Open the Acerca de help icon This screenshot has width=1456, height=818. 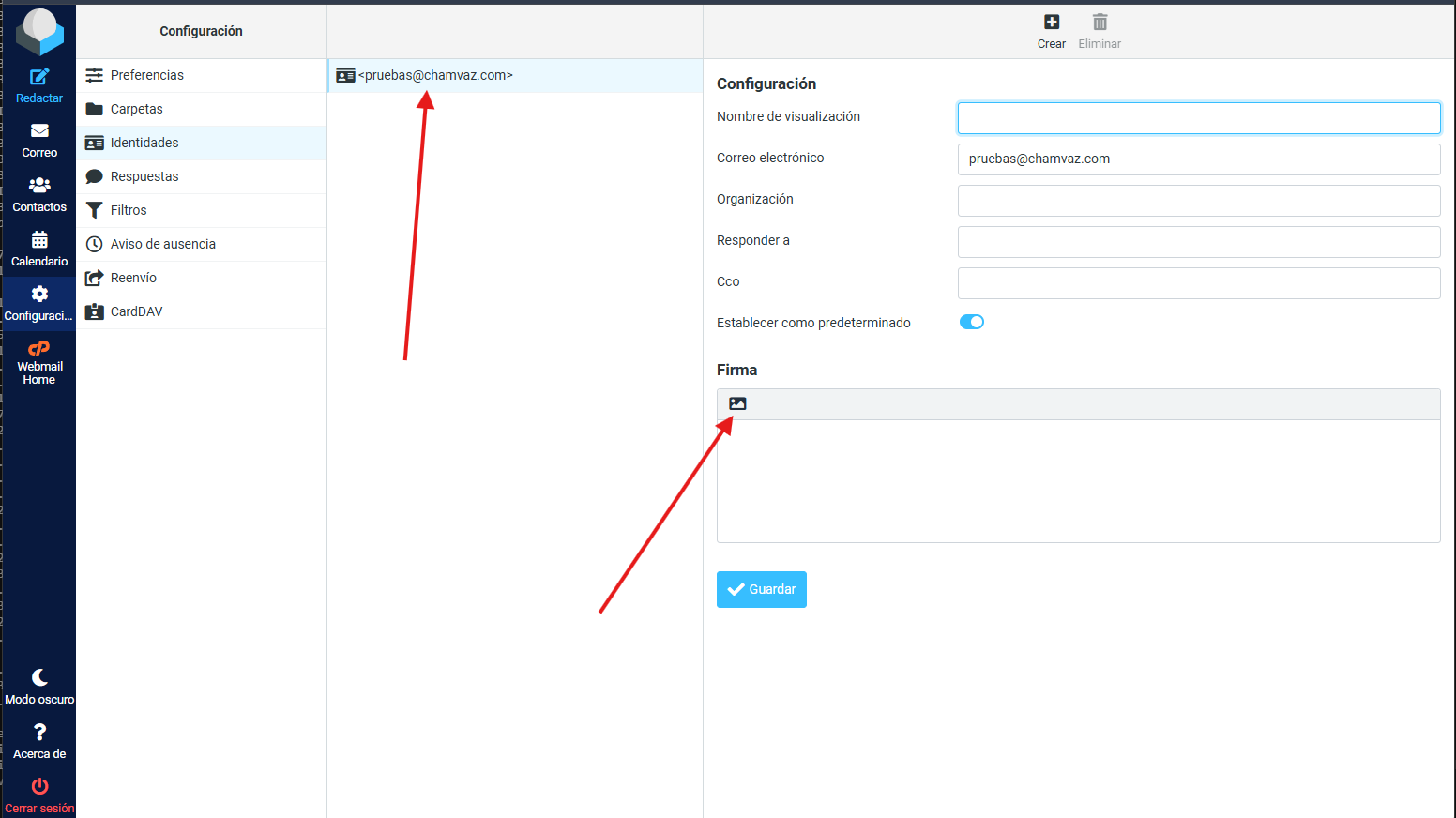pyautogui.click(x=39, y=733)
